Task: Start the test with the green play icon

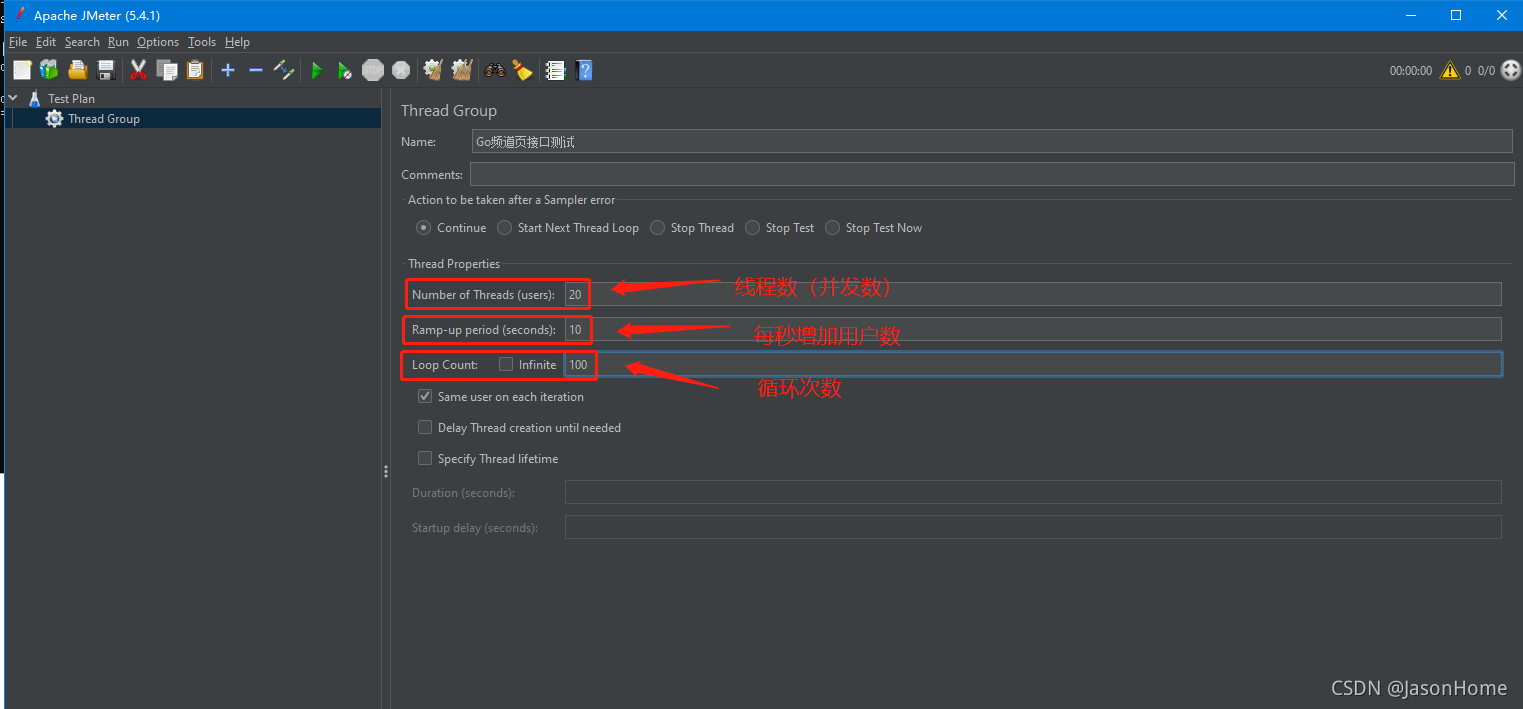Action: pos(317,70)
